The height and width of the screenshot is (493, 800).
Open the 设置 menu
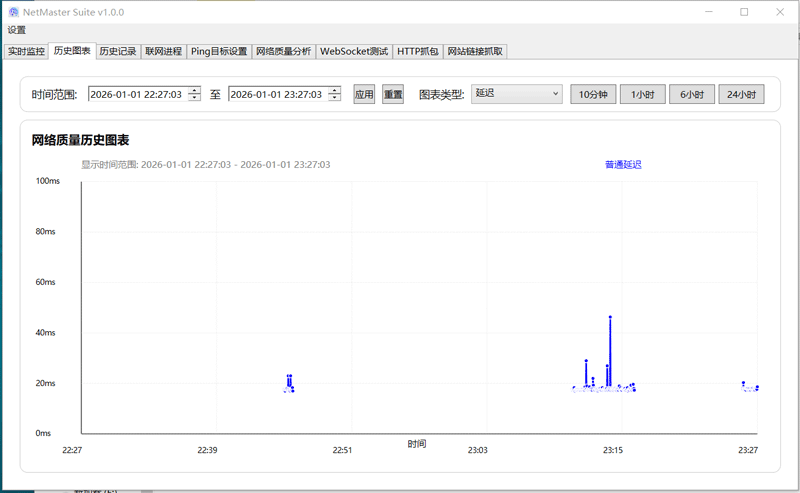tap(17, 30)
